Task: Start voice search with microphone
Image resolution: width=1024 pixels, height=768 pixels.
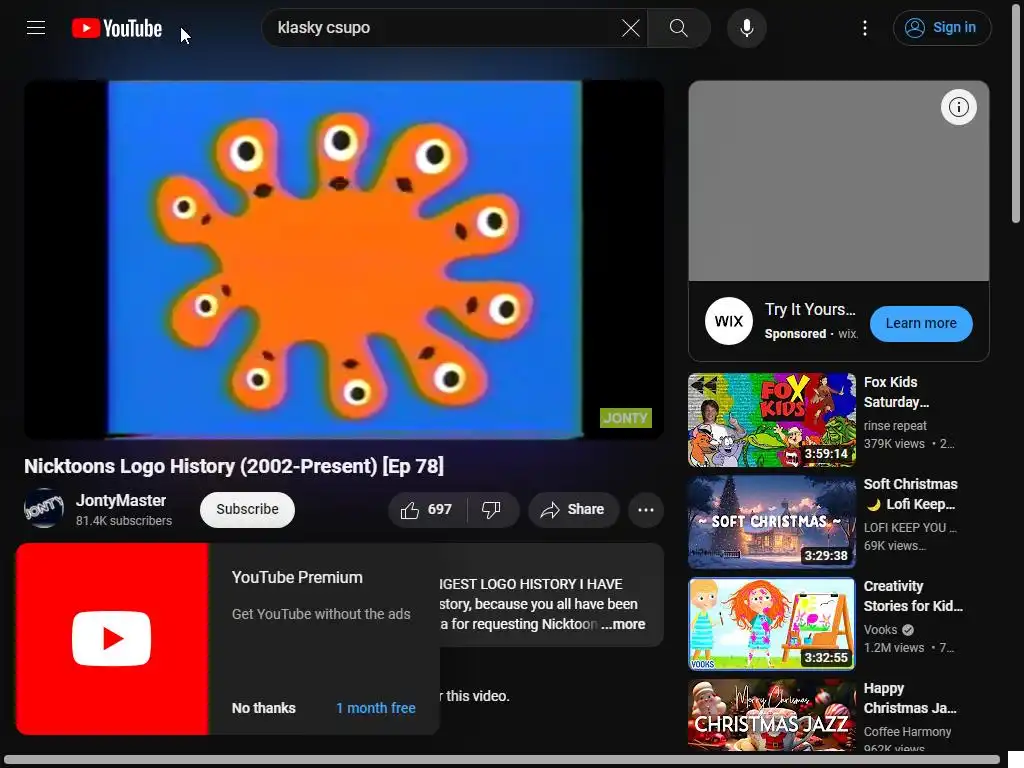Action: pos(746,28)
